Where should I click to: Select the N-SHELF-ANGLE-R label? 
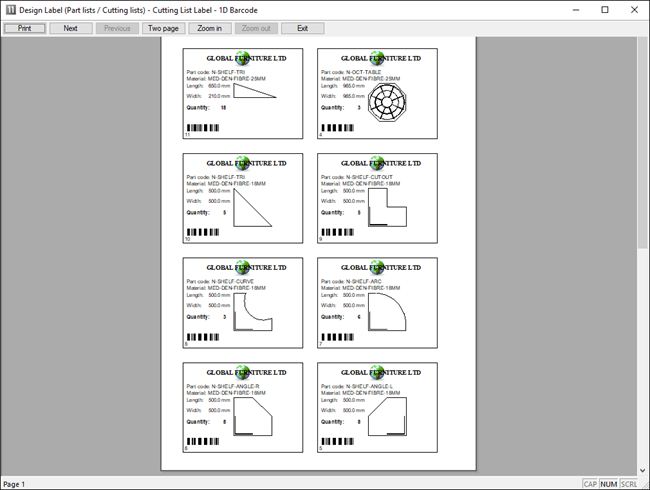243,408
